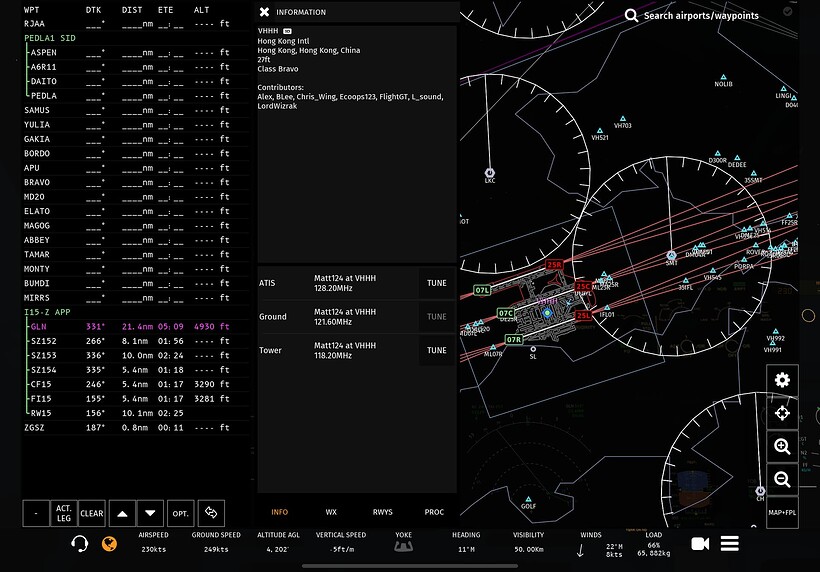The width and height of the screenshot is (820, 572).
Task: Open the RWYS tab
Action: [x=383, y=512]
